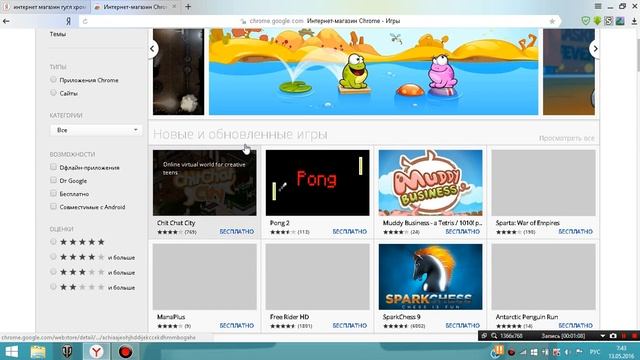Stop the screen recording with red square
The width and height of the screenshot is (640, 360).
[x=634, y=336]
